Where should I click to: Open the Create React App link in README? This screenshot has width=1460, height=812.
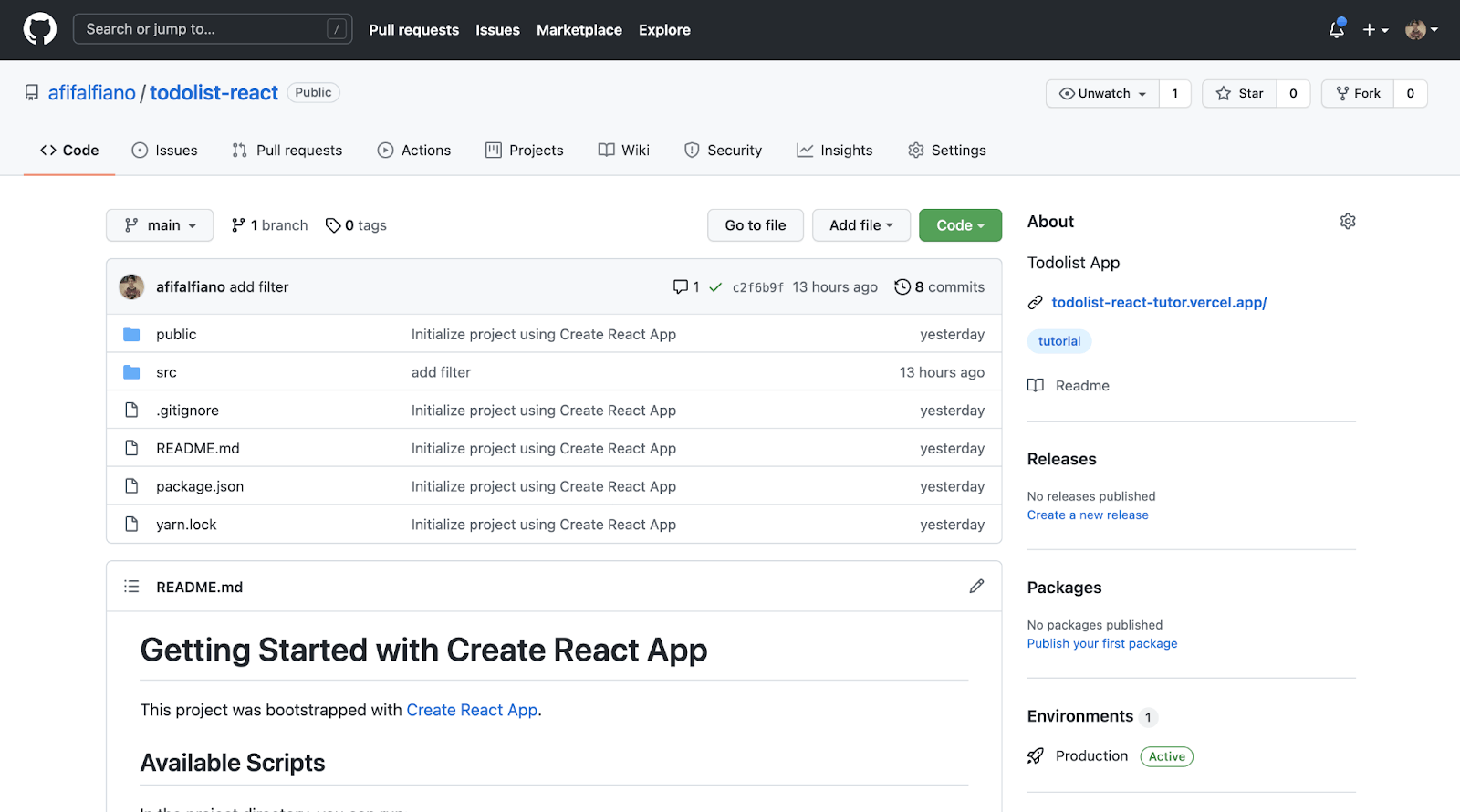point(472,710)
